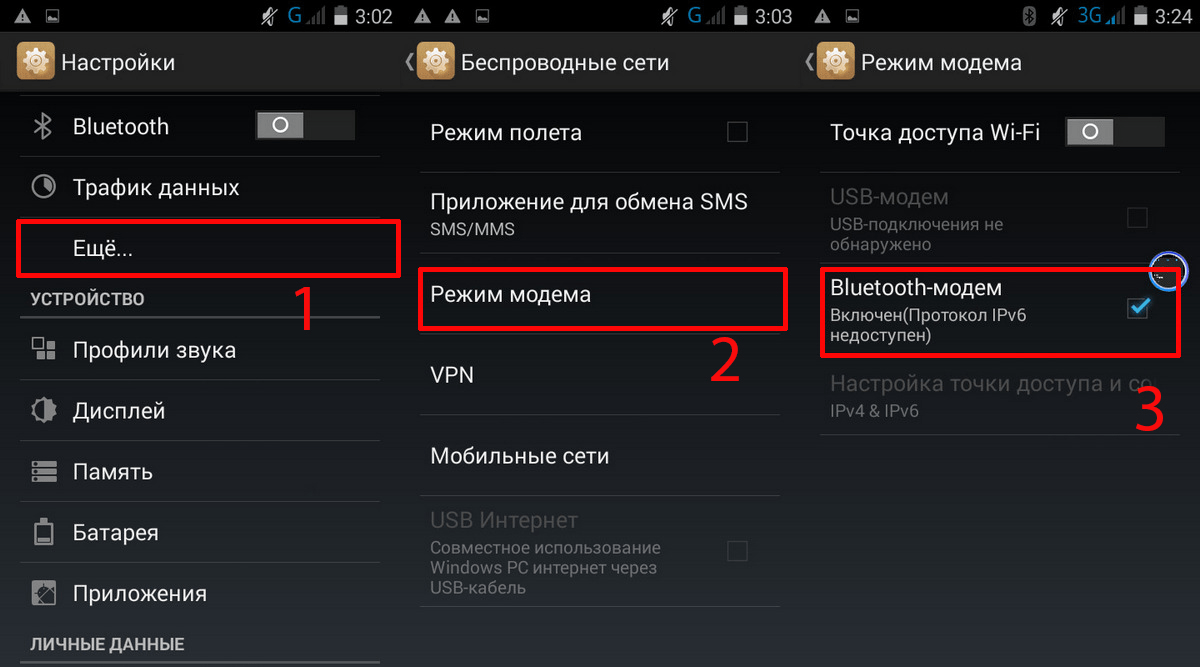Tap the Дисплей brightness icon
The image size is (1200, 667).
click(x=44, y=411)
